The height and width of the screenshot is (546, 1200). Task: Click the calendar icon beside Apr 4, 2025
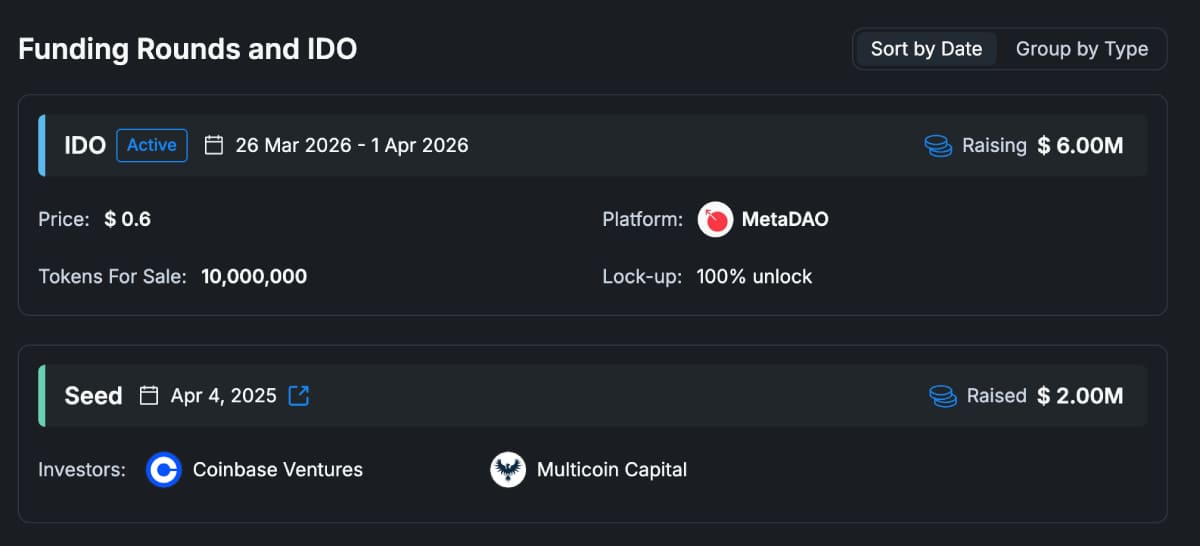pos(149,396)
